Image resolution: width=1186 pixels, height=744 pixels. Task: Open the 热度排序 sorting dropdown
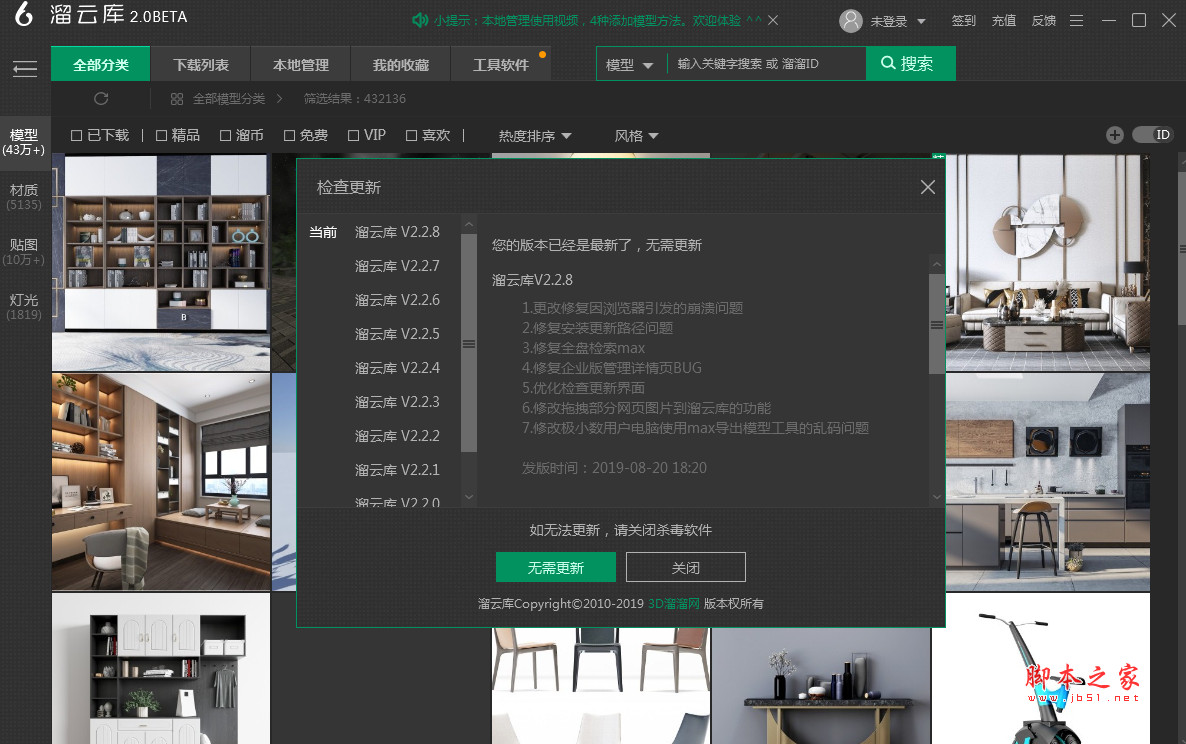[535, 135]
